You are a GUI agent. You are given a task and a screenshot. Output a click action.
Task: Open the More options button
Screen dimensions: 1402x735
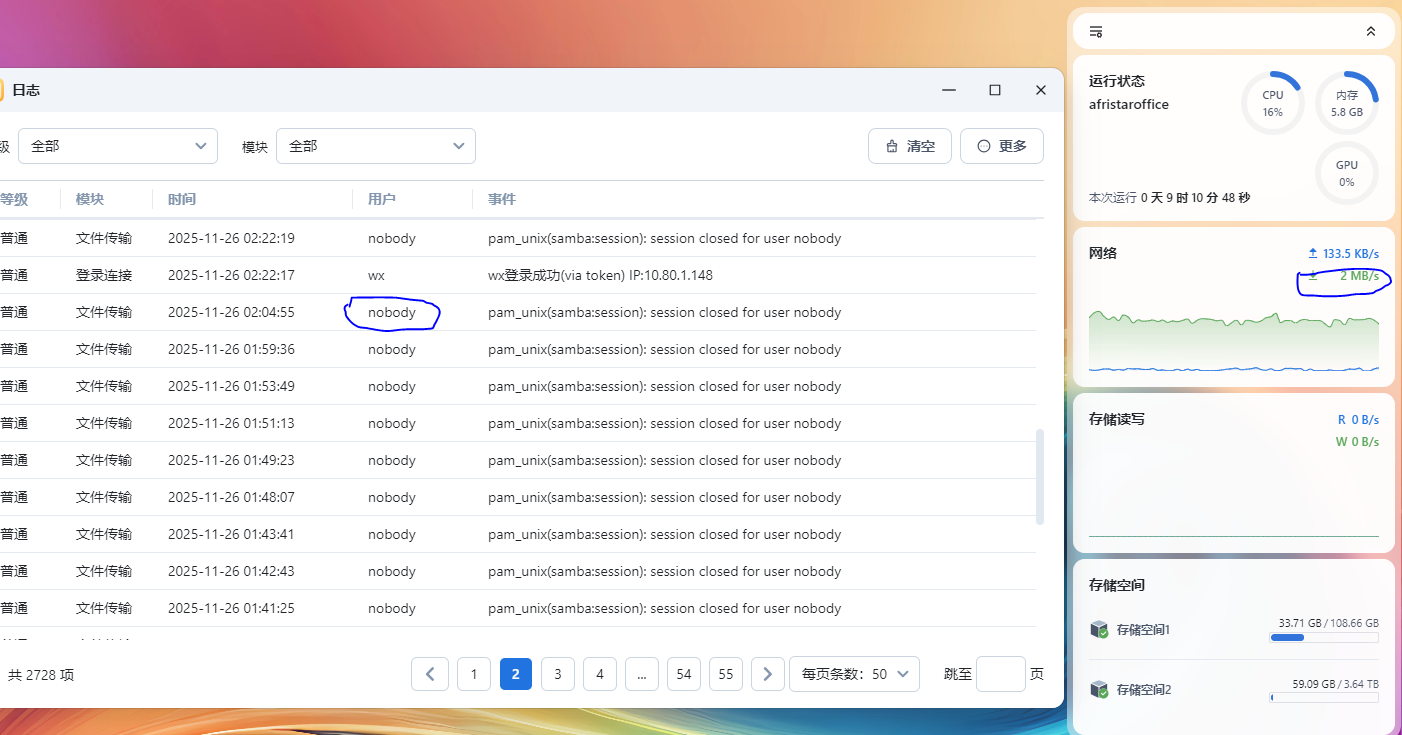click(x=1001, y=146)
